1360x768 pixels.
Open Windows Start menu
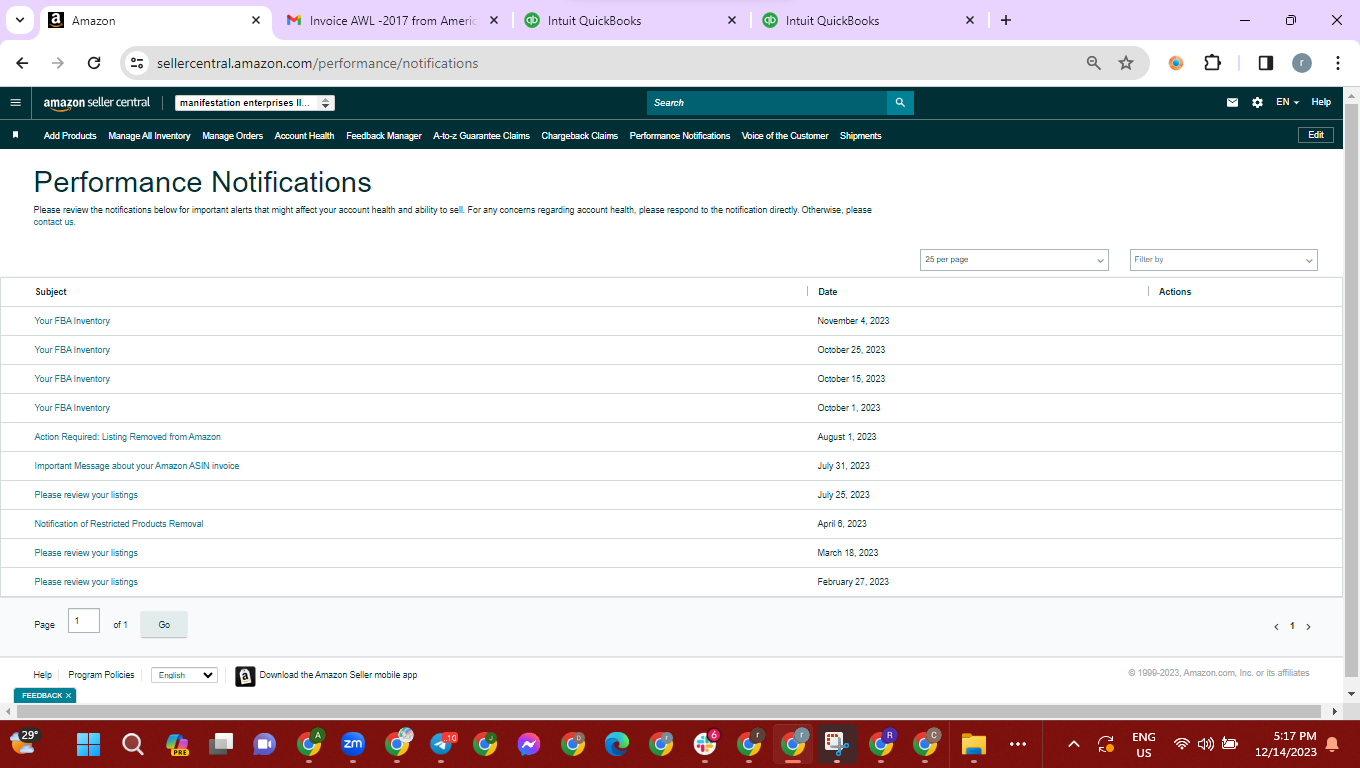pyautogui.click(x=89, y=744)
